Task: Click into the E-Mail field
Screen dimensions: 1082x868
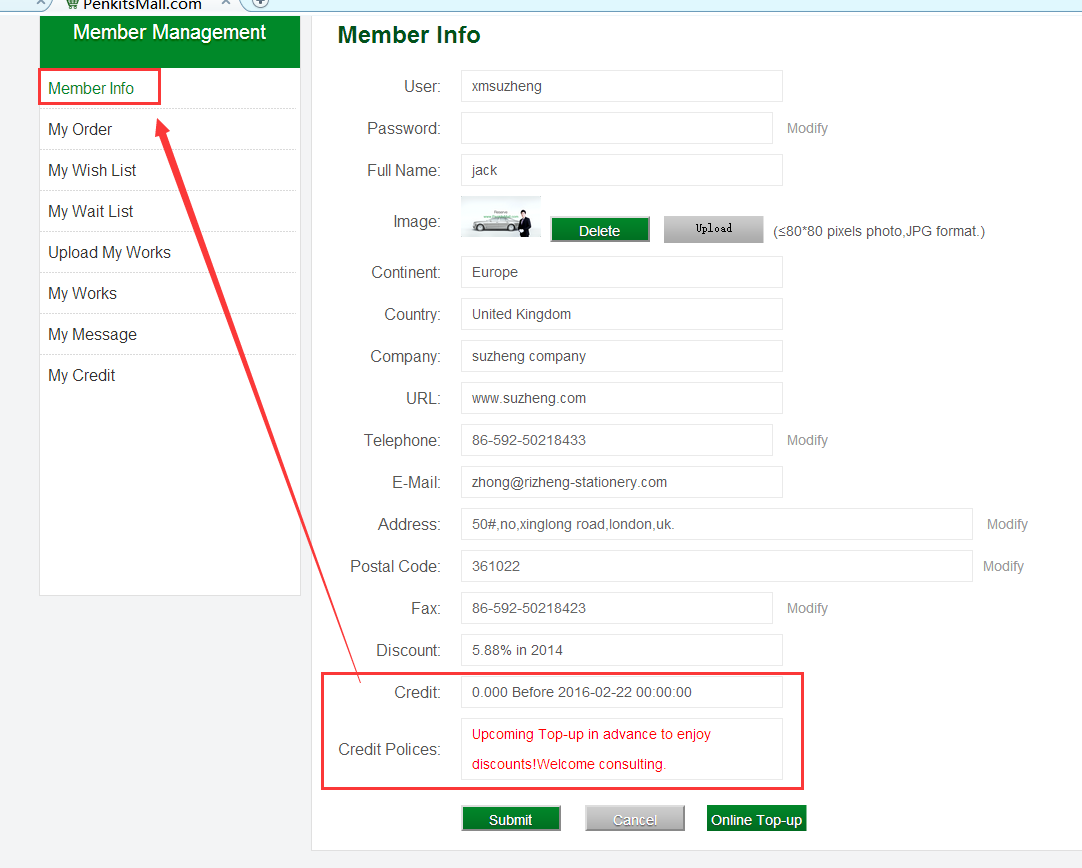Action: pyautogui.click(x=621, y=482)
